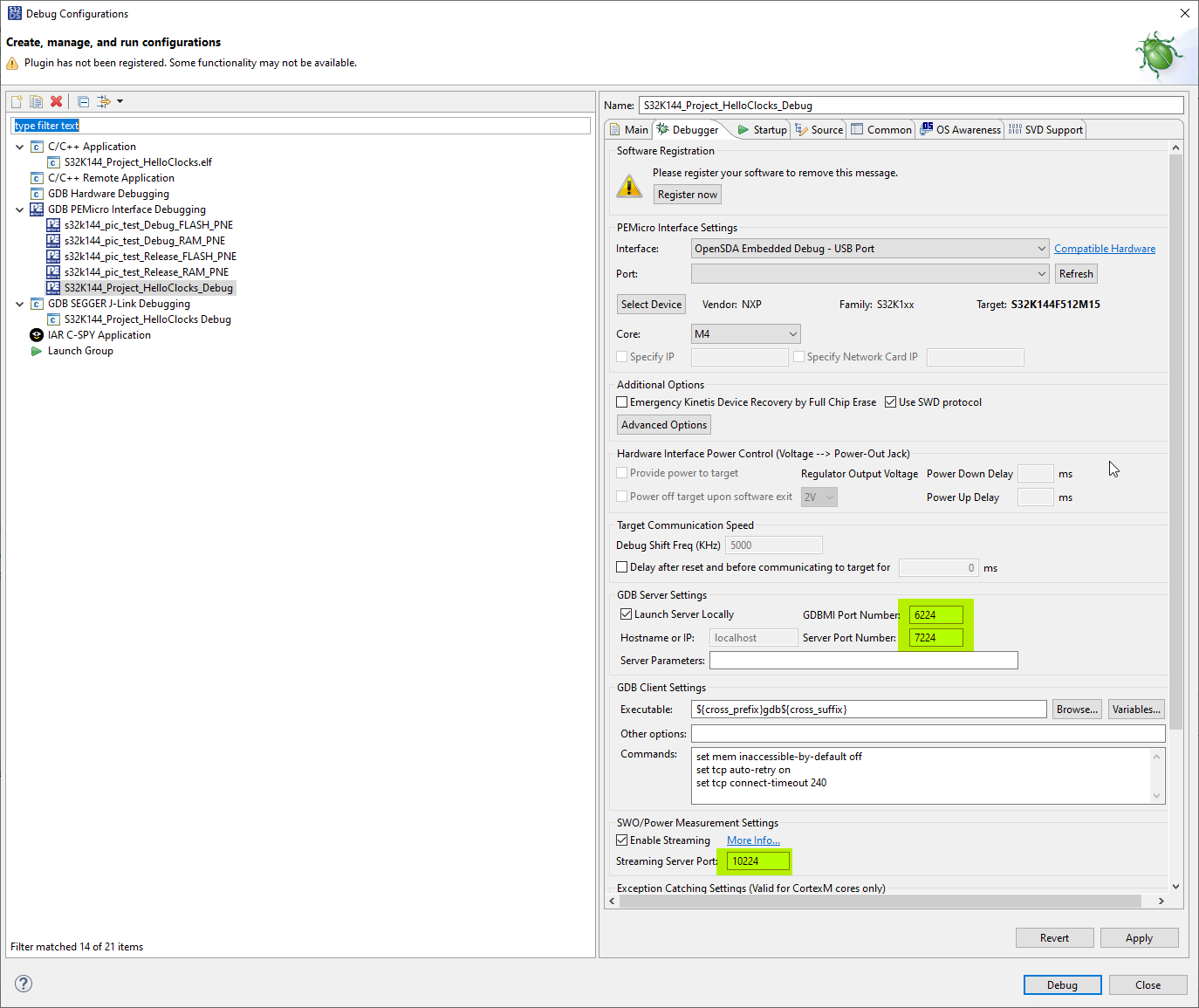Viewport: 1199px width, 1008px height.
Task: Switch to the Startup tab
Action: pos(762,130)
